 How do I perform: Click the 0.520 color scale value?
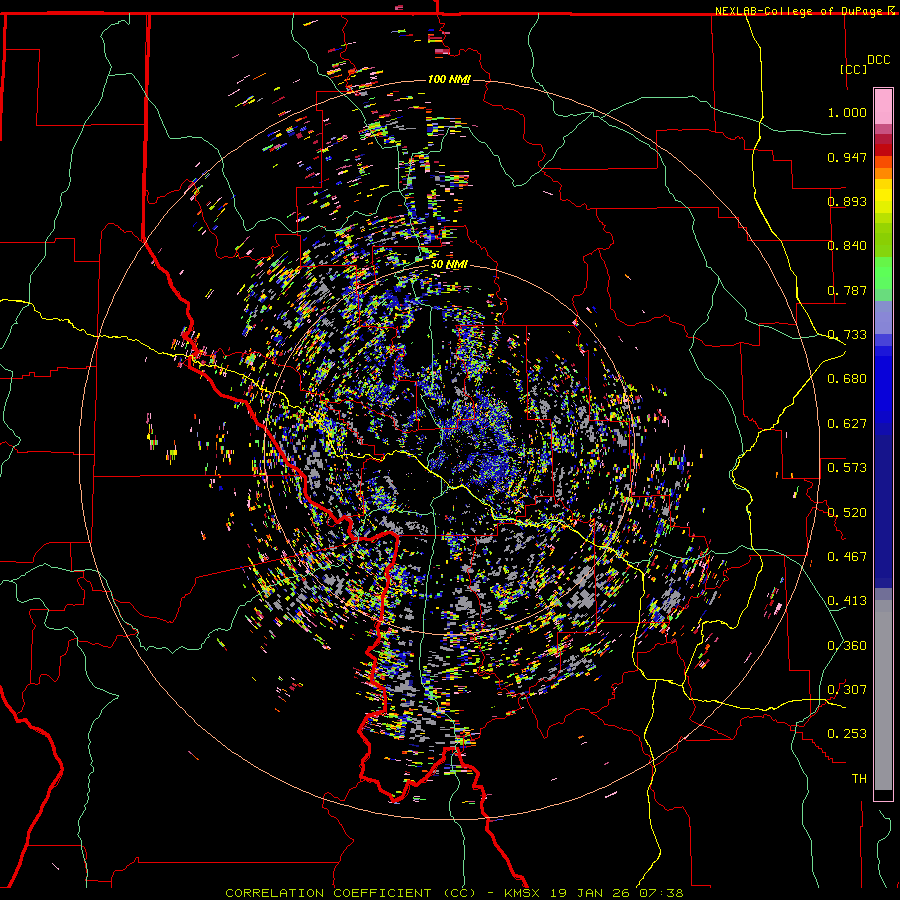[847, 513]
